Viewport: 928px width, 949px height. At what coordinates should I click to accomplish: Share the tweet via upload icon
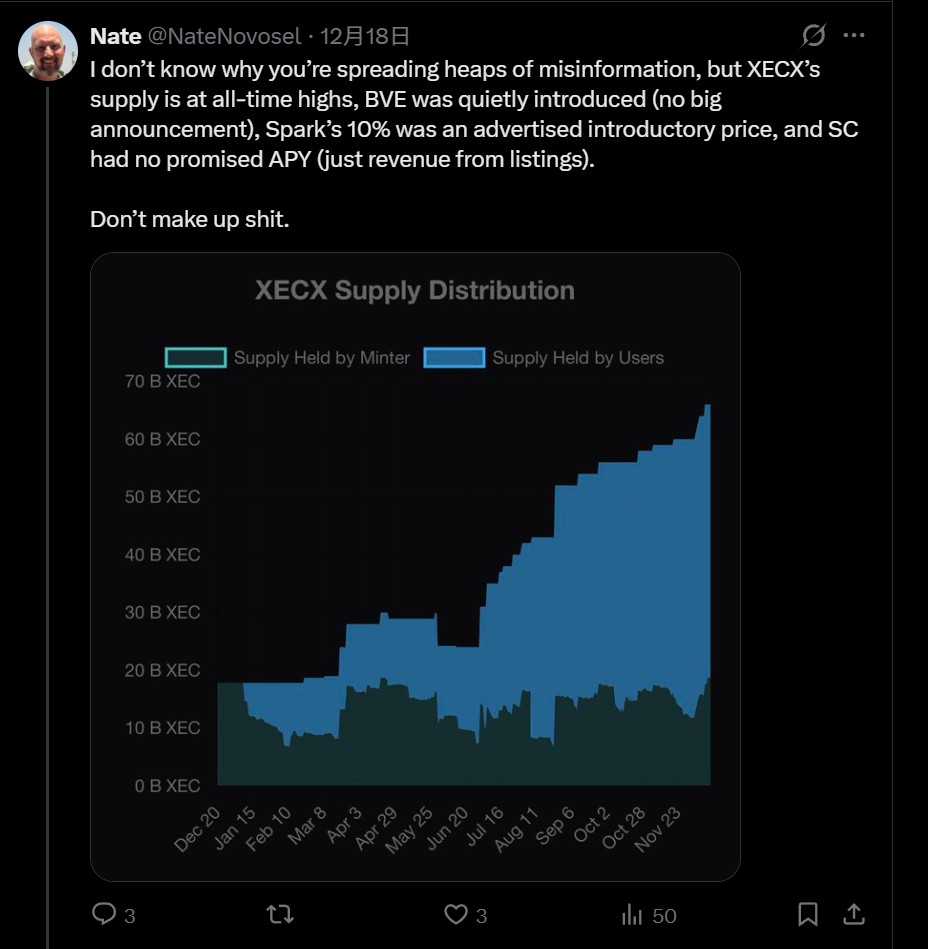point(854,914)
